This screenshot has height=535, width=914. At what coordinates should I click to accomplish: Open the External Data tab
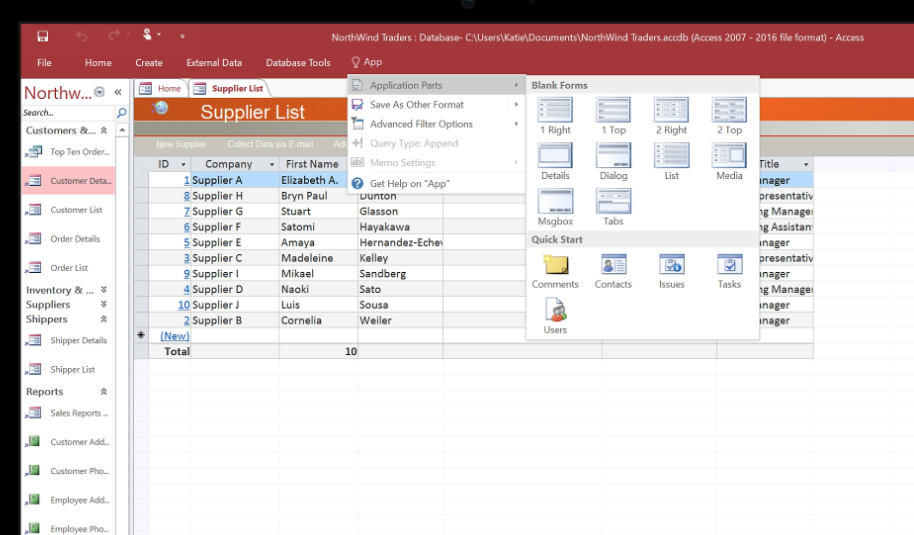[x=214, y=62]
